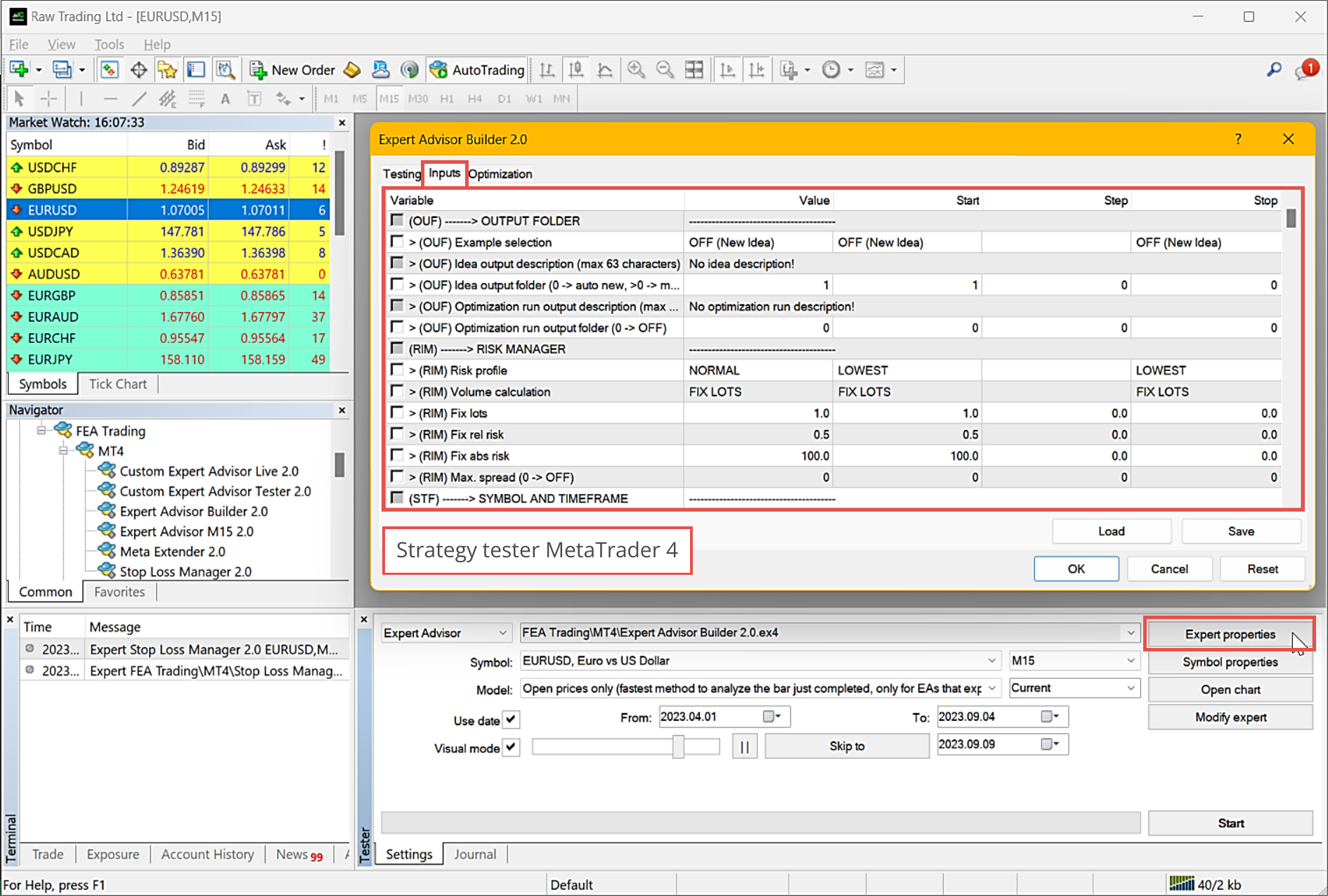
Task: Click the Reset button
Action: click(x=1263, y=569)
